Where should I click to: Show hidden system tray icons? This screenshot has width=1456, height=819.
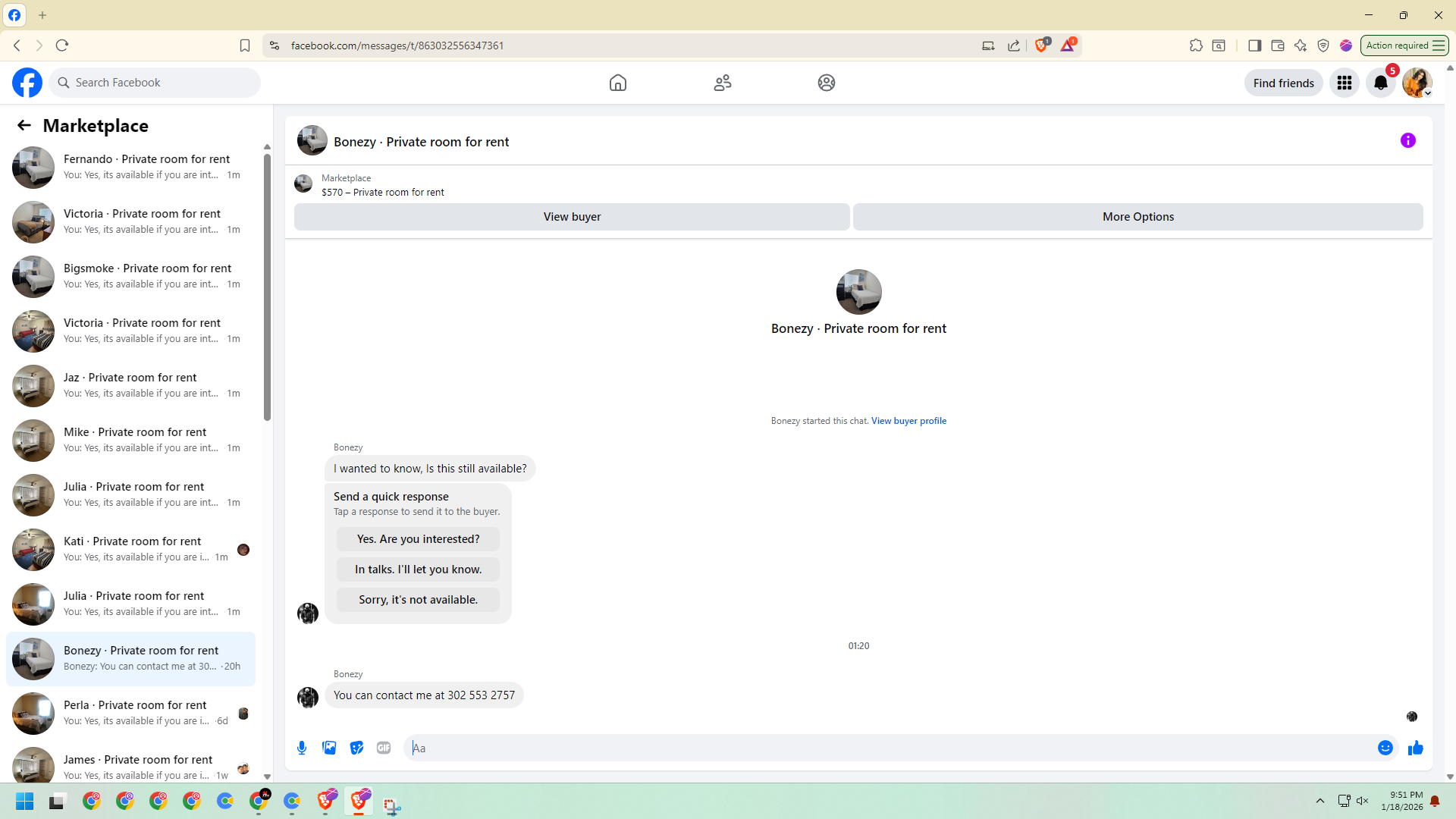(1319, 801)
